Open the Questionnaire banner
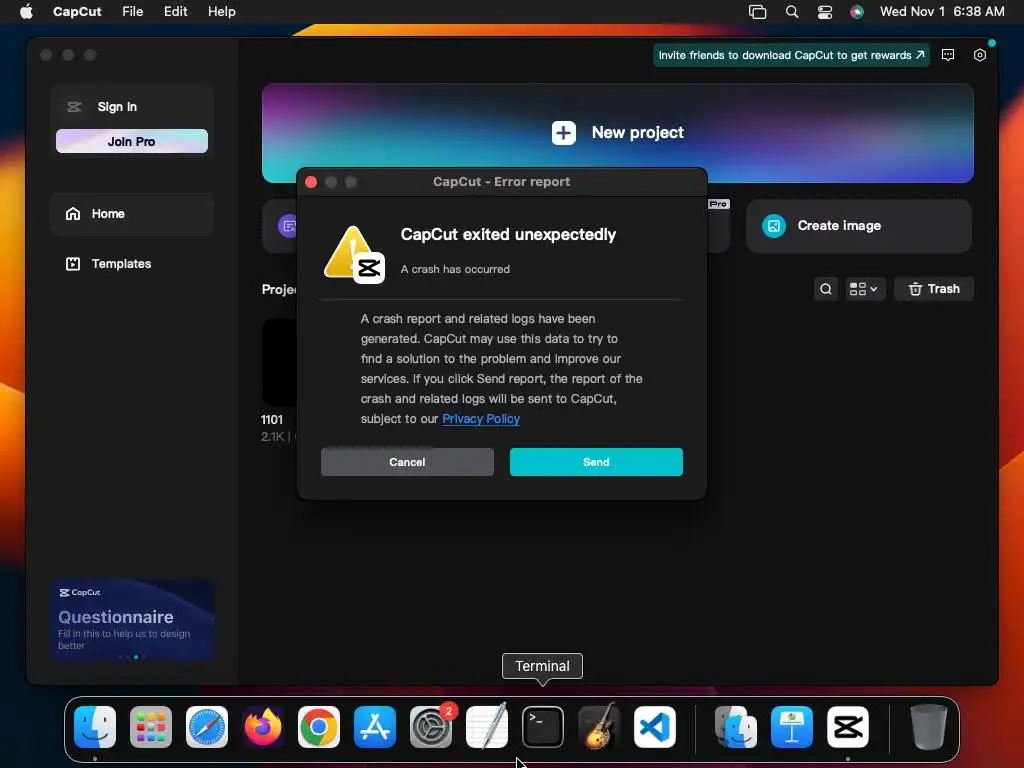Image resolution: width=1024 pixels, height=768 pixels. click(x=132, y=620)
